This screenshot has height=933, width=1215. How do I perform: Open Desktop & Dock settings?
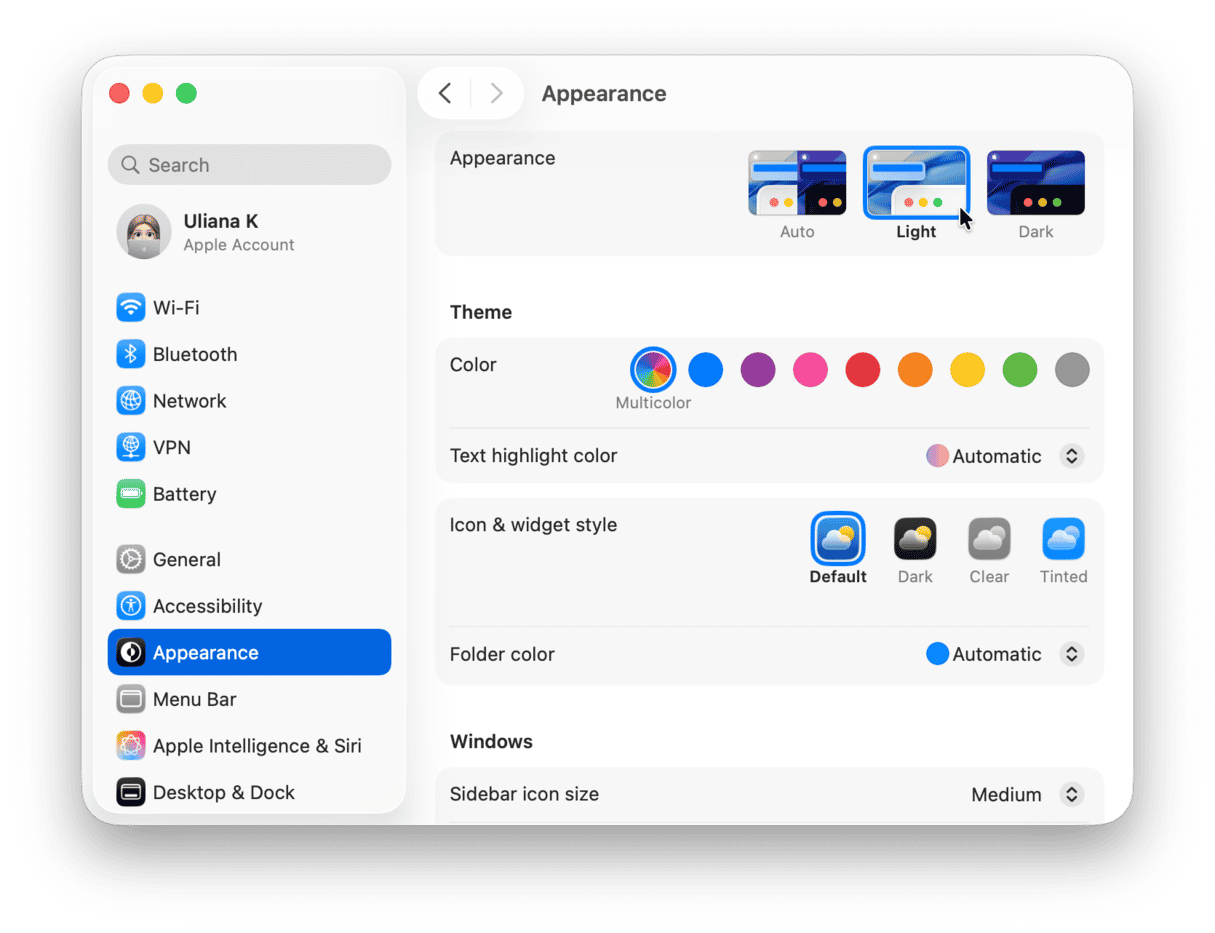(x=223, y=792)
